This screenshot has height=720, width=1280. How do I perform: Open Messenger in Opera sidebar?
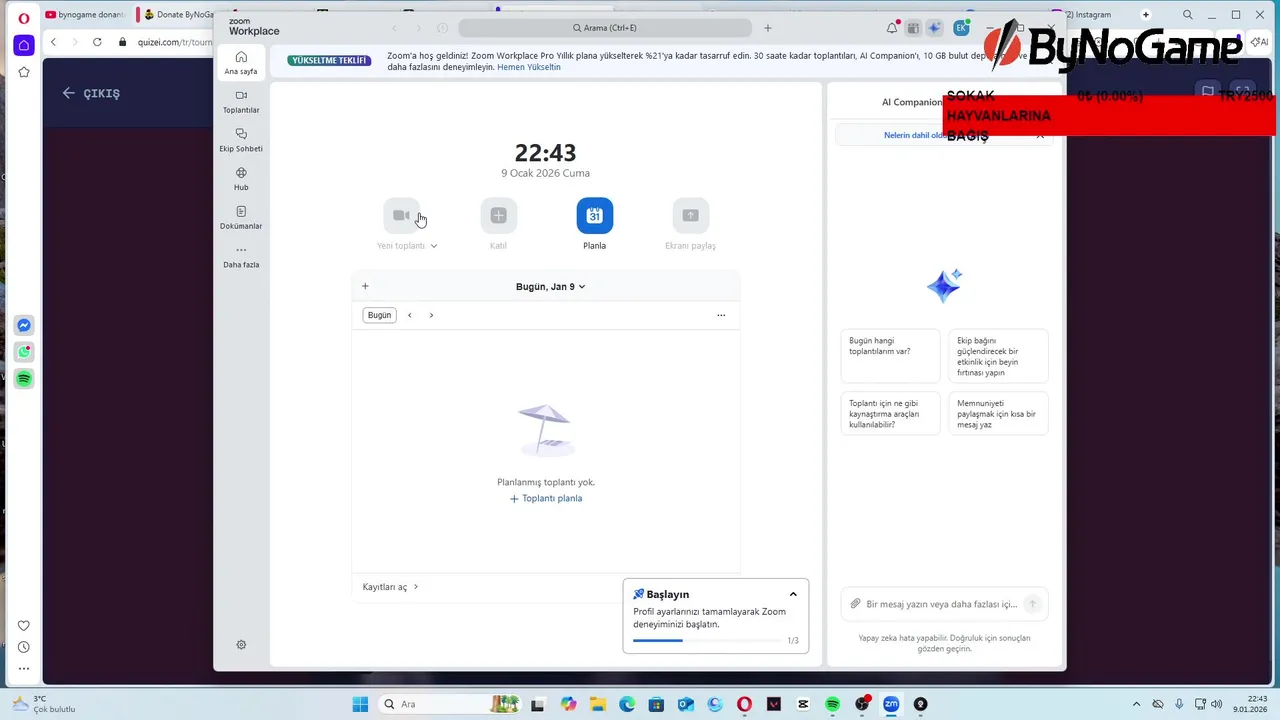(24, 325)
